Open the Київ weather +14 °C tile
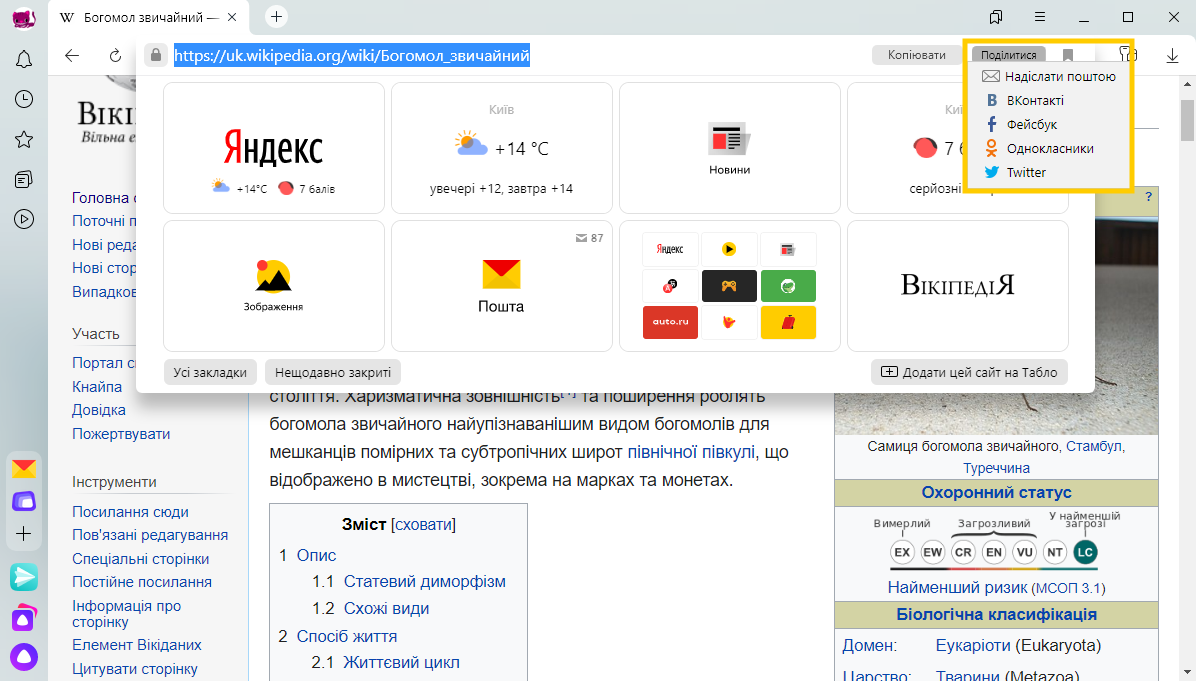This screenshot has height=681, width=1196. (501, 148)
